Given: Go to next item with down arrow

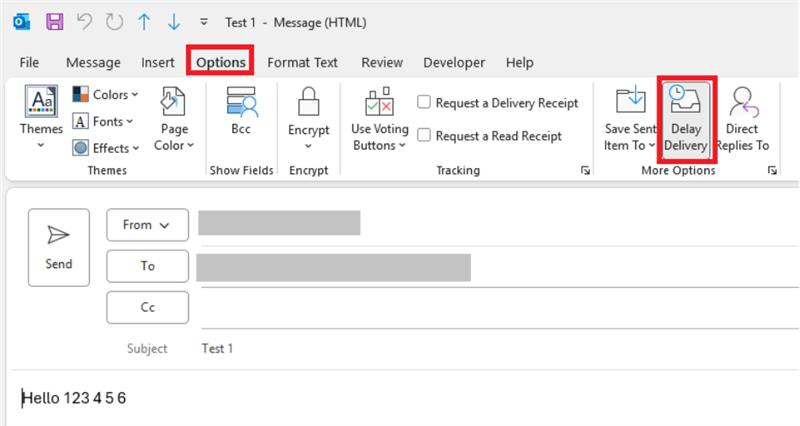Looking at the screenshot, I should tap(174, 22).
